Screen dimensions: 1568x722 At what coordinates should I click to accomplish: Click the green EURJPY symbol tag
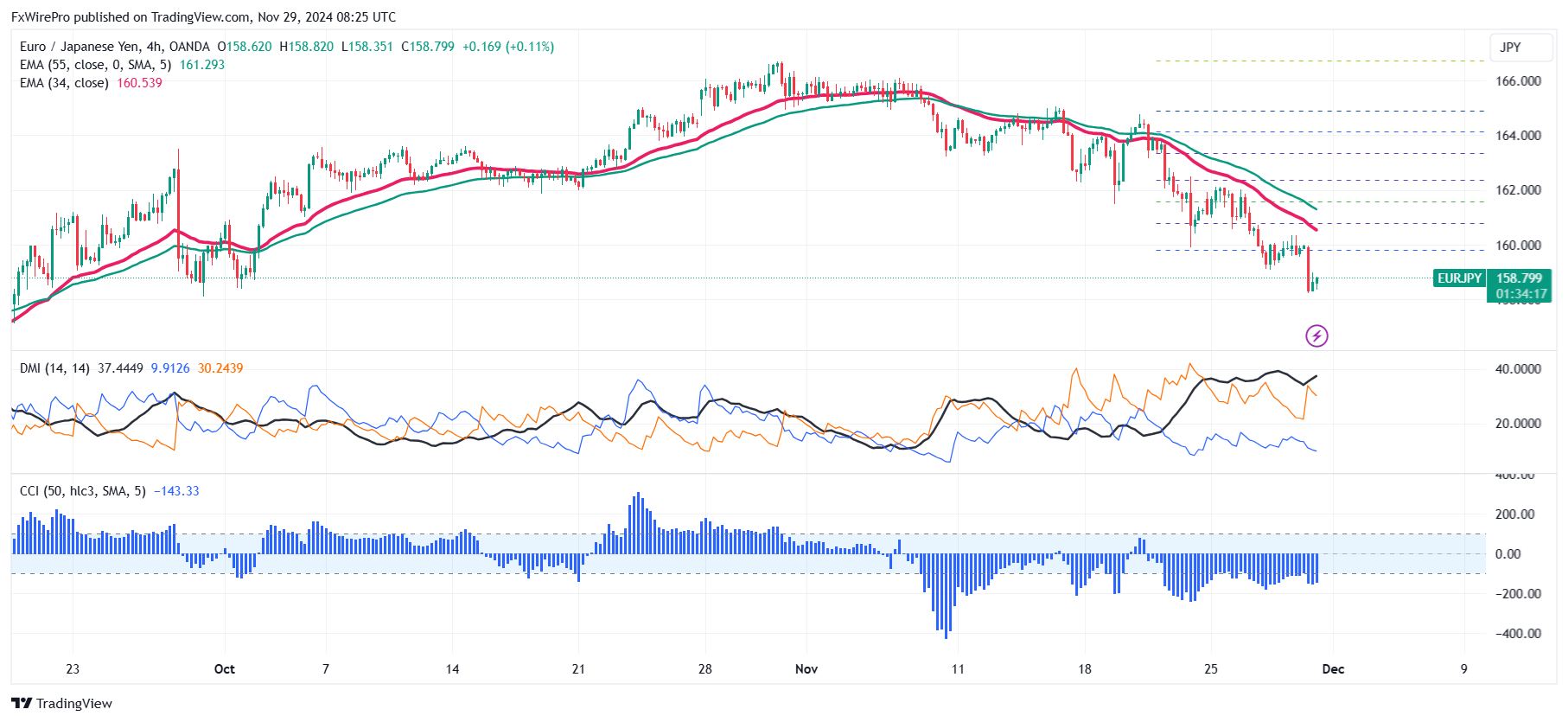point(1459,278)
